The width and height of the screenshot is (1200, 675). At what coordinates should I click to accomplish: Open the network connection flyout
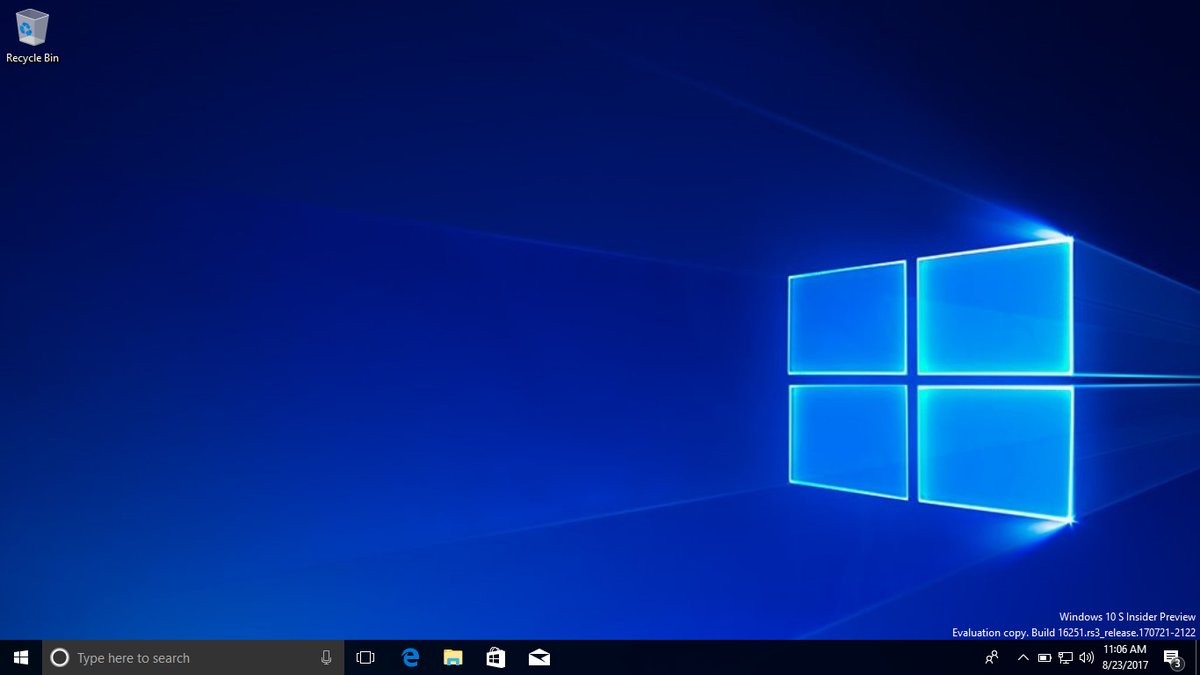[x=1065, y=657]
